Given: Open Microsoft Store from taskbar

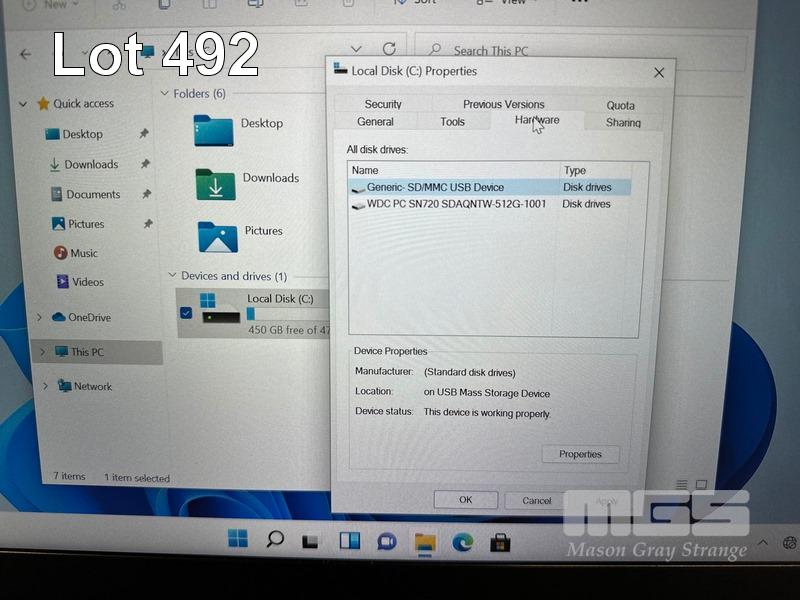Looking at the screenshot, I should (x=500, y=542).
